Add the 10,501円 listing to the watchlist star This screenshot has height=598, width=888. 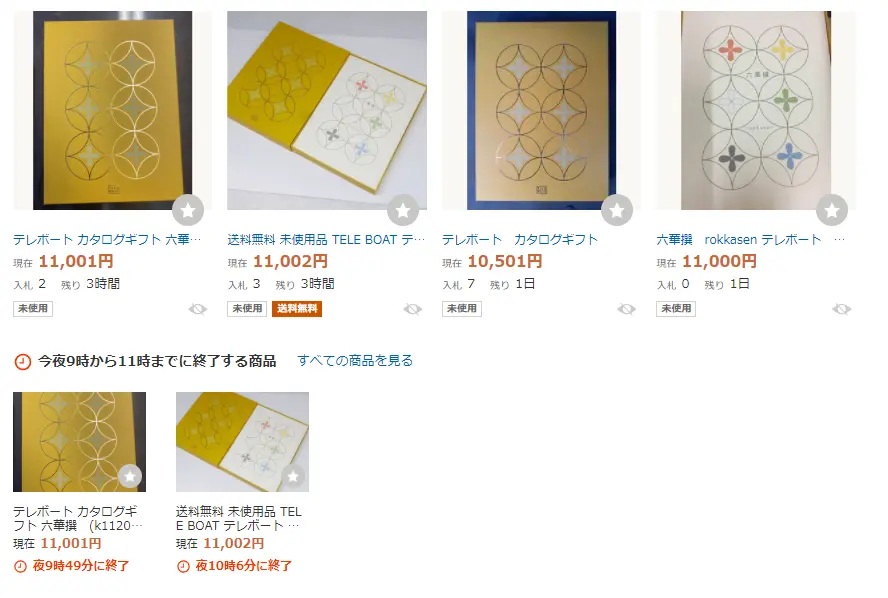(617, 210)
